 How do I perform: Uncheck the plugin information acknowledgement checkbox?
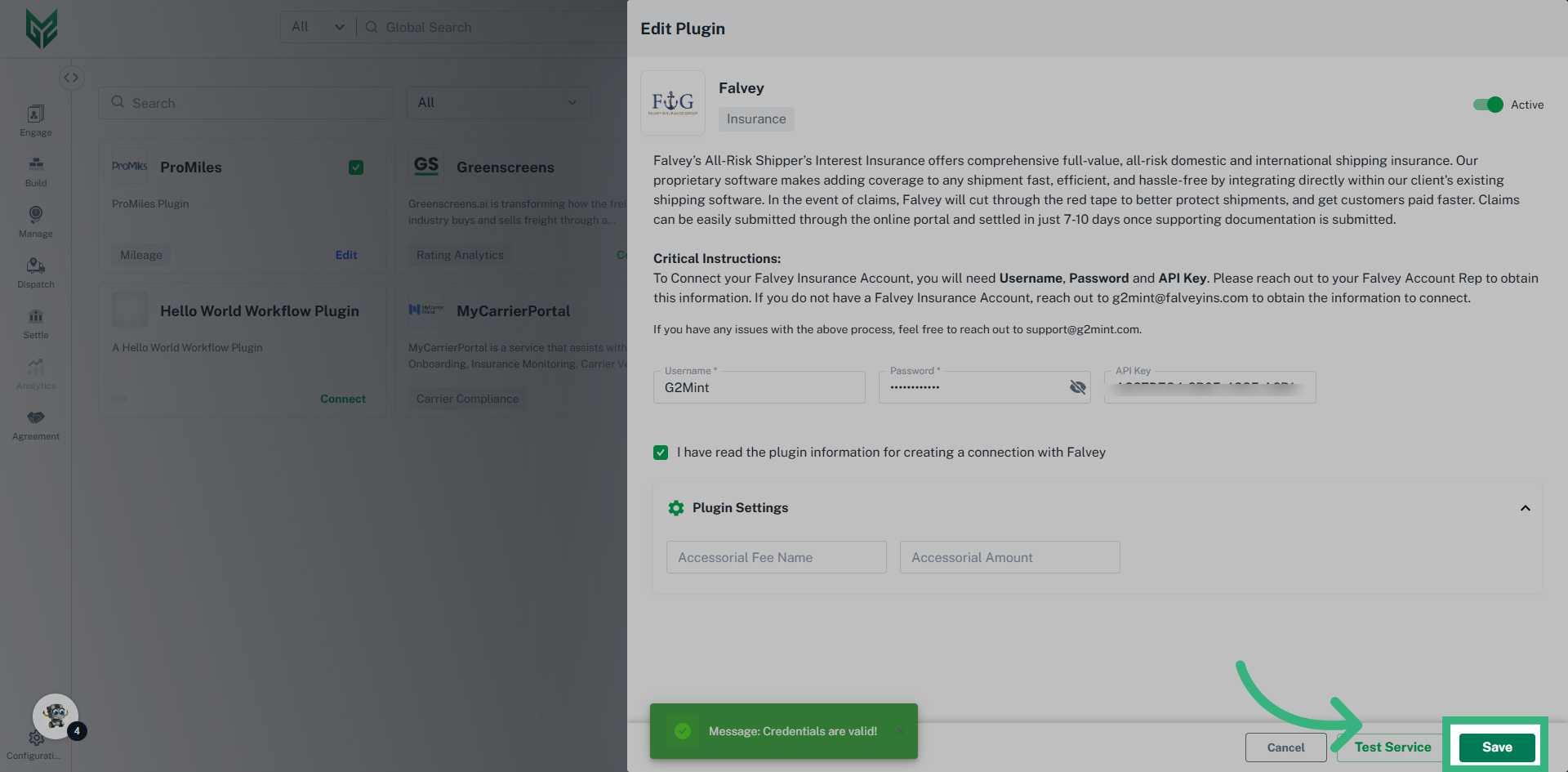tap(661, 453)
